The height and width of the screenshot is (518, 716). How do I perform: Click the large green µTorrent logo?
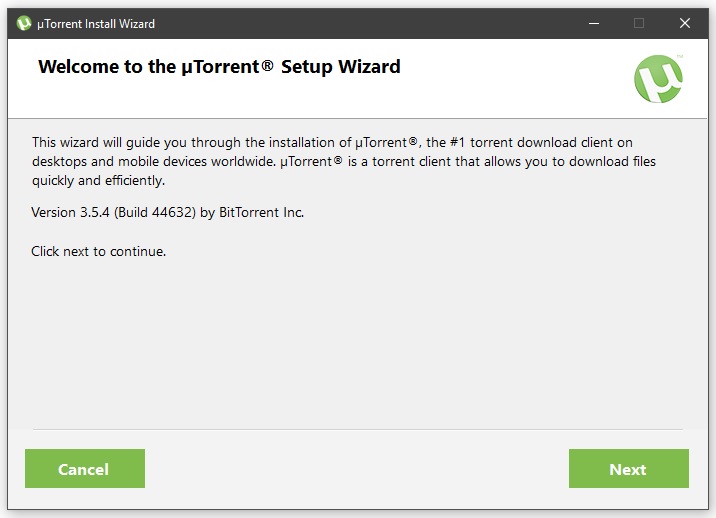[658, 79]
